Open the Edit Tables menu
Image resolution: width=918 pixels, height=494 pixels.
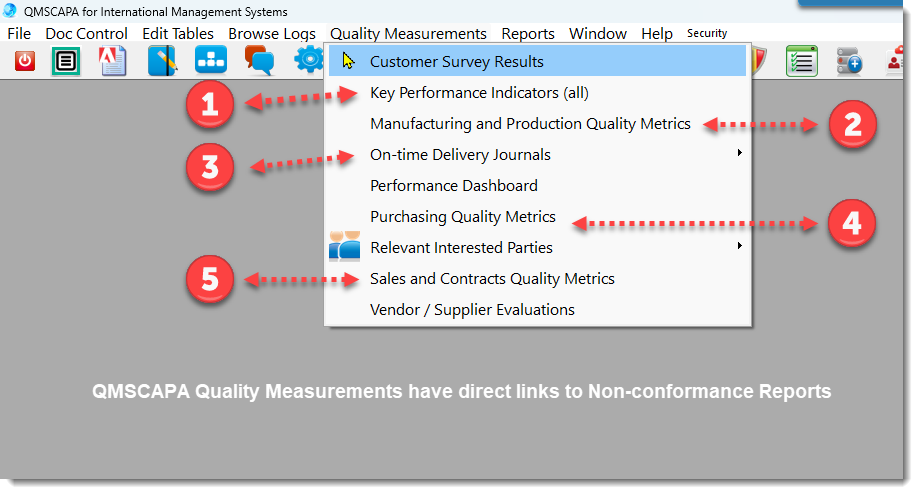pos(178,33)
